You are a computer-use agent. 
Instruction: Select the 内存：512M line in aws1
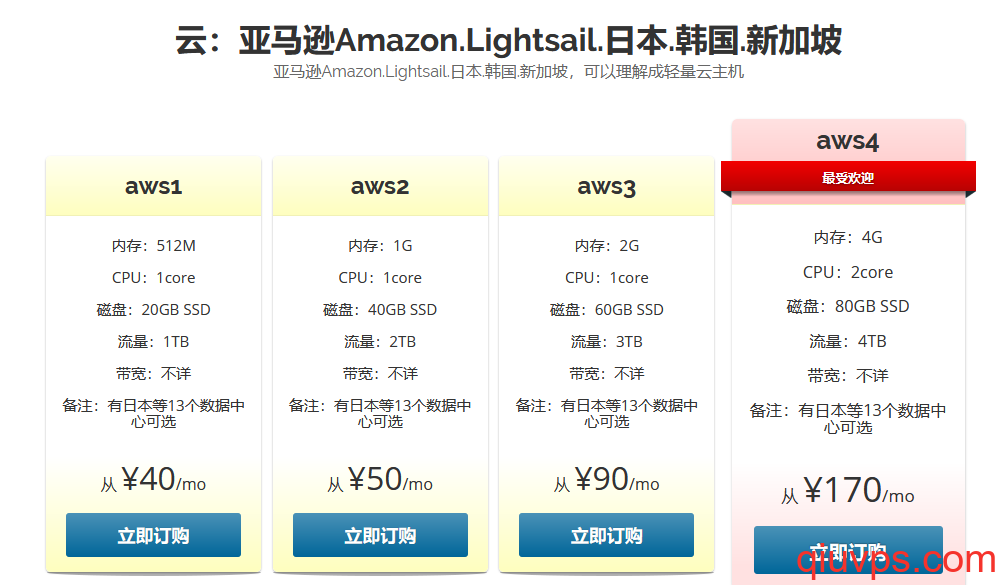[153, 246]
